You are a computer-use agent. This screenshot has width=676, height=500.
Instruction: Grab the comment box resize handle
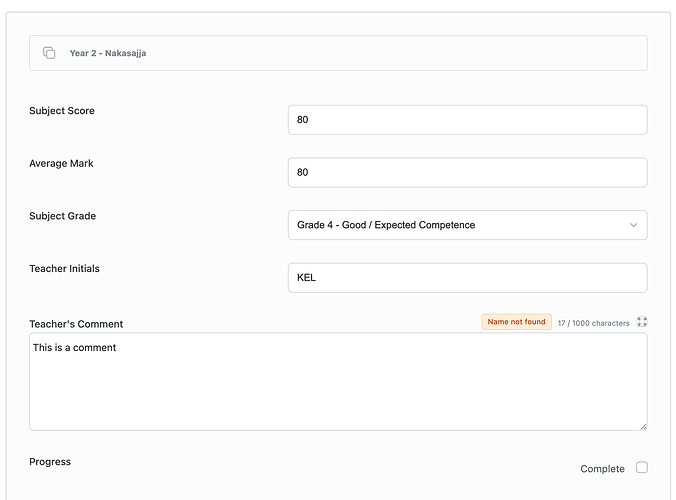pos(642,426)
